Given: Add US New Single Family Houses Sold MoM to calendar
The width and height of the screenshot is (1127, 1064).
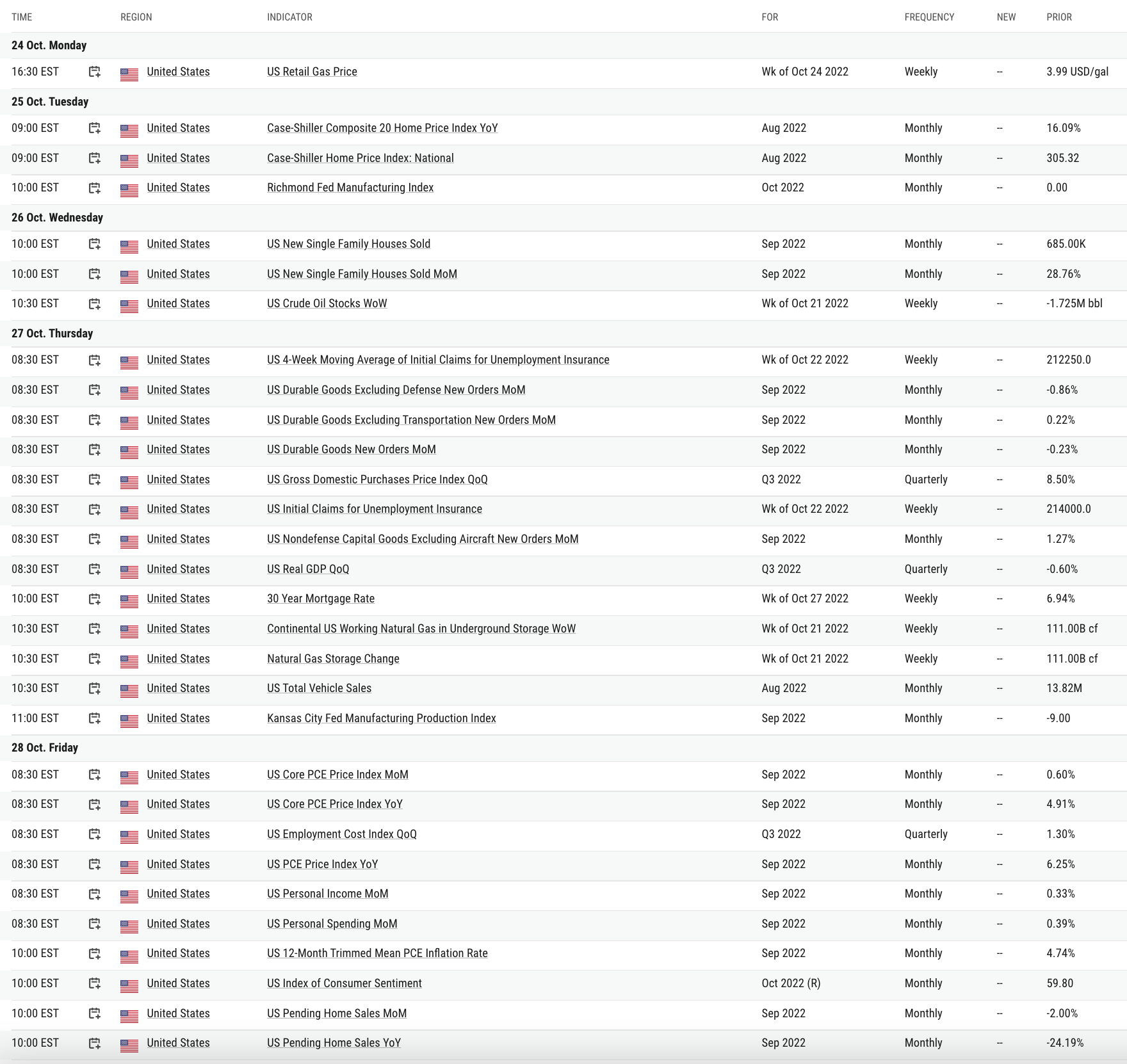Looking at the screenshot, I should point(94,275).
